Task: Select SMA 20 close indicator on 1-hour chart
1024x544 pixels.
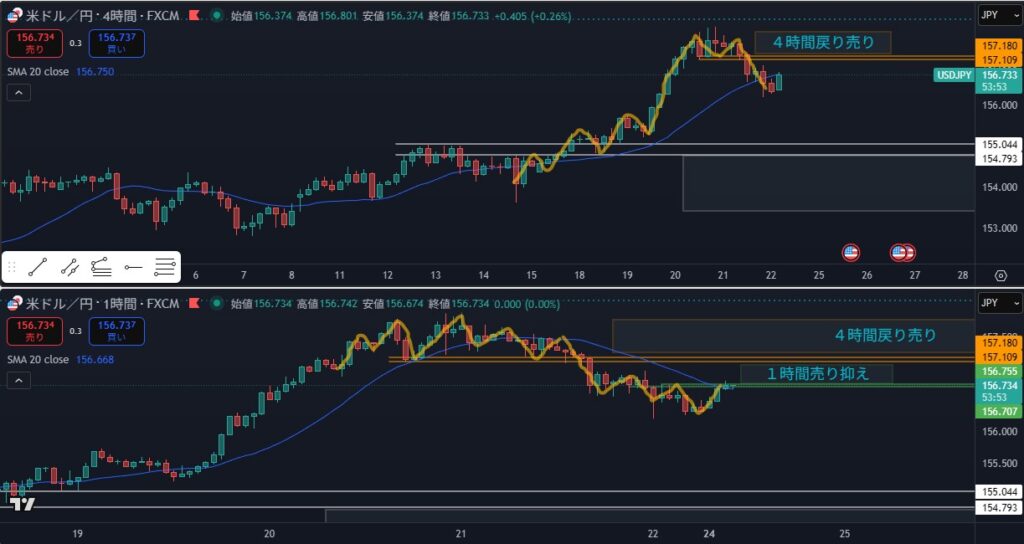Action: point(40,360)
